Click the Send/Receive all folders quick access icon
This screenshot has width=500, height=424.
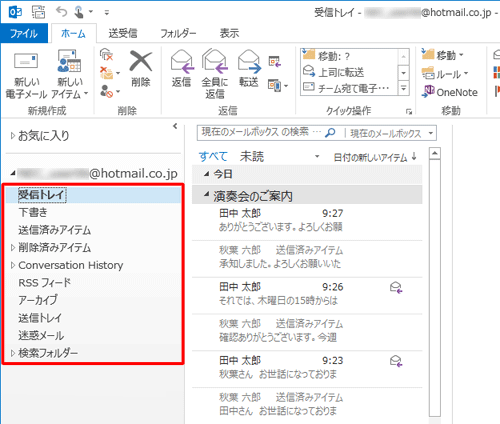point(38,12)
